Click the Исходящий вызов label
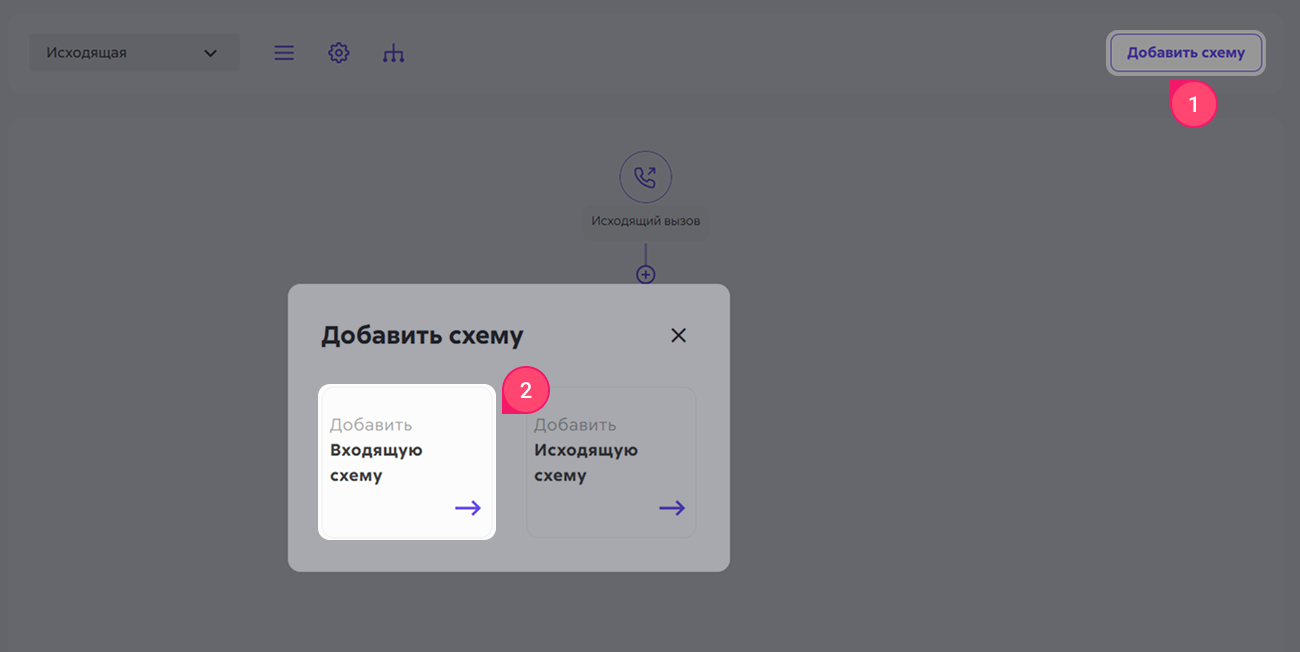Image resolution: width=1300 pixels, height=652 pixels. pyautogui.click(x=646, y=221)
